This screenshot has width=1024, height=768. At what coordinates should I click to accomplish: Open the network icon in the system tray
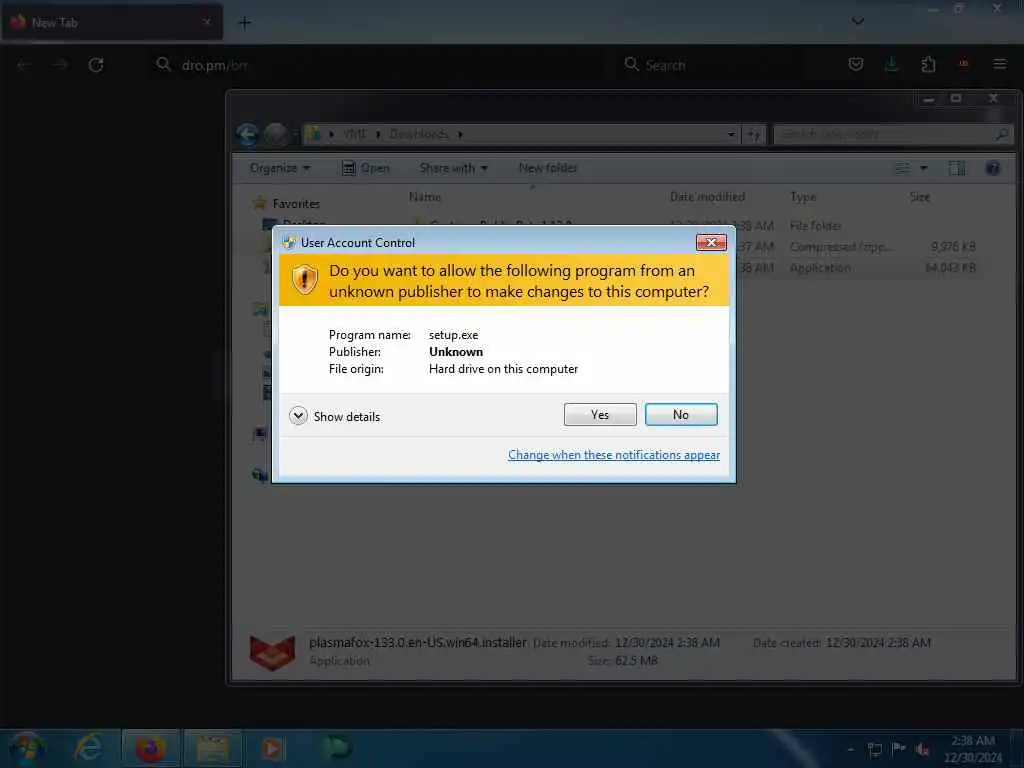coord(874,748)
